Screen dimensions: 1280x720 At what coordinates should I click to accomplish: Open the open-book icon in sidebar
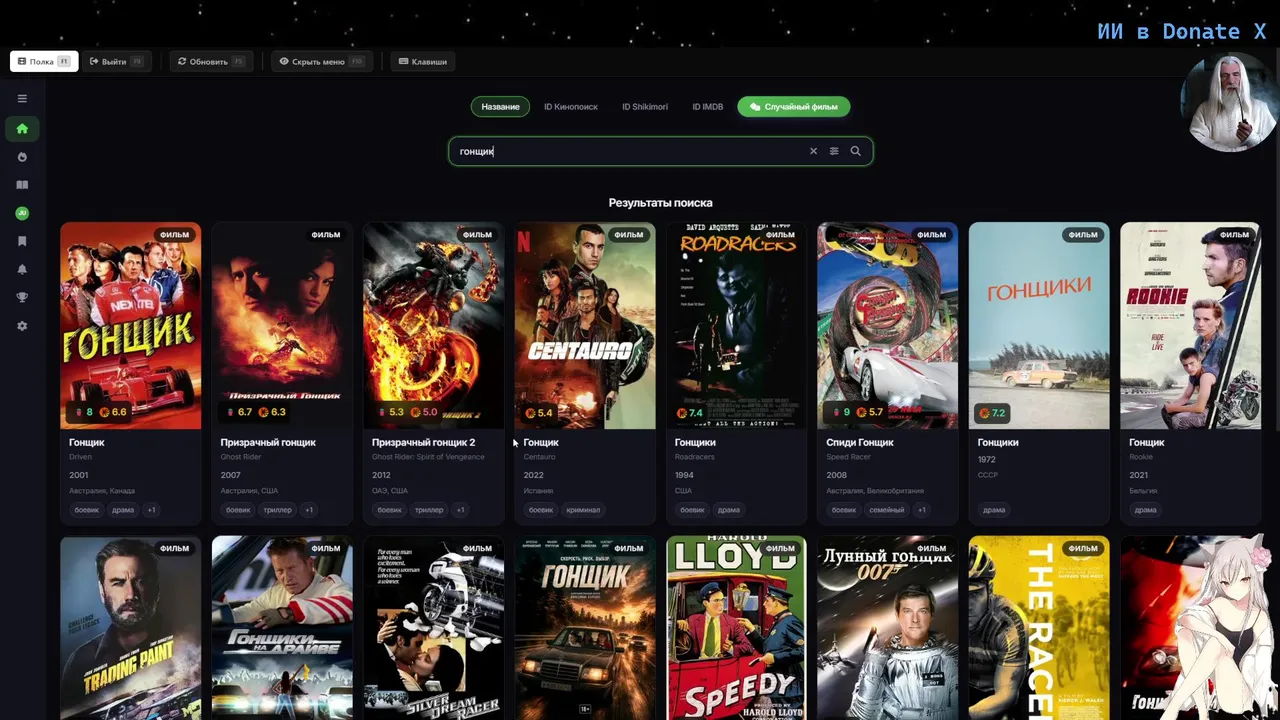pyautogui.click(x=22, y=185)
